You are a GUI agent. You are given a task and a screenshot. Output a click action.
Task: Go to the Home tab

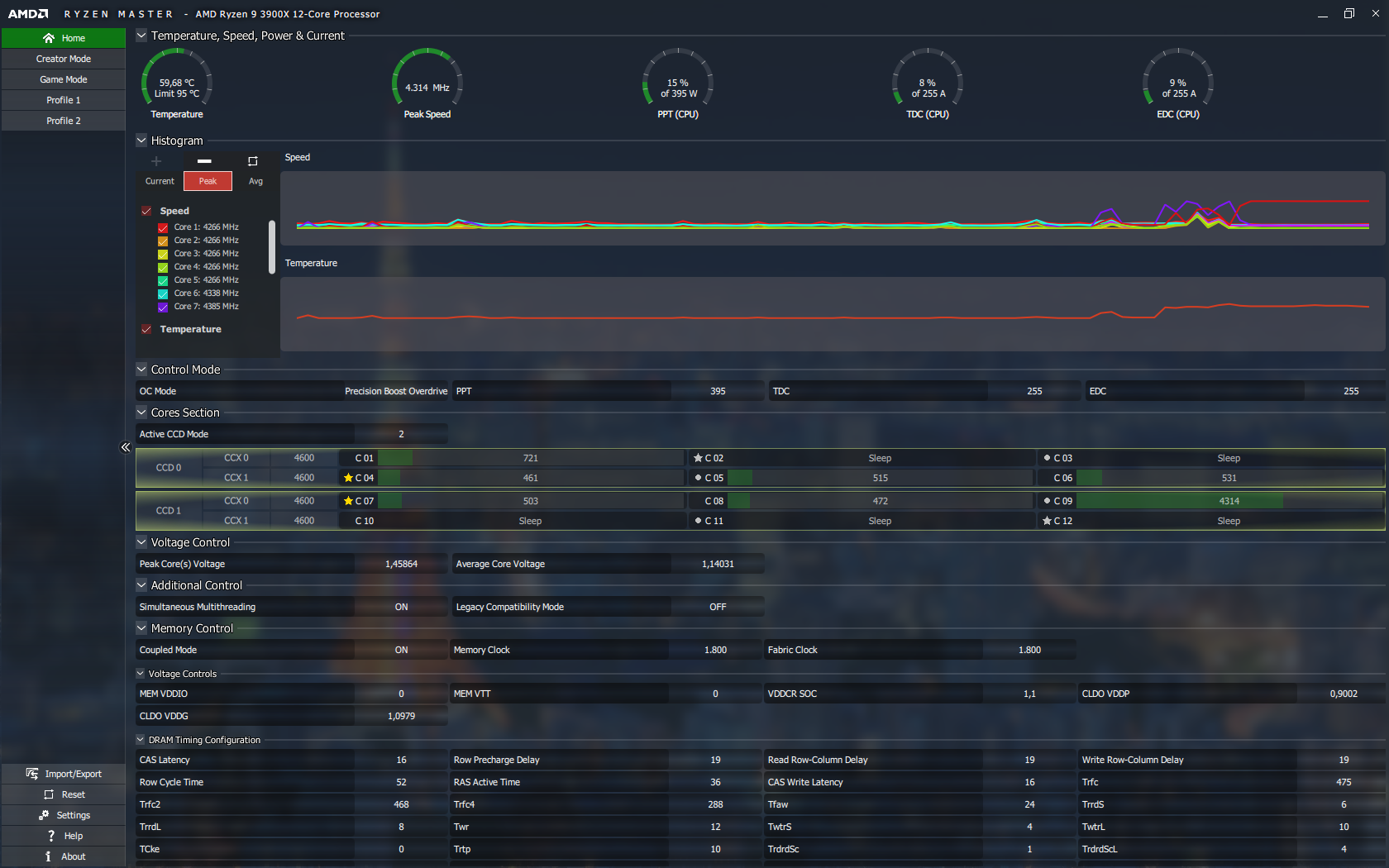pos(64,38)
